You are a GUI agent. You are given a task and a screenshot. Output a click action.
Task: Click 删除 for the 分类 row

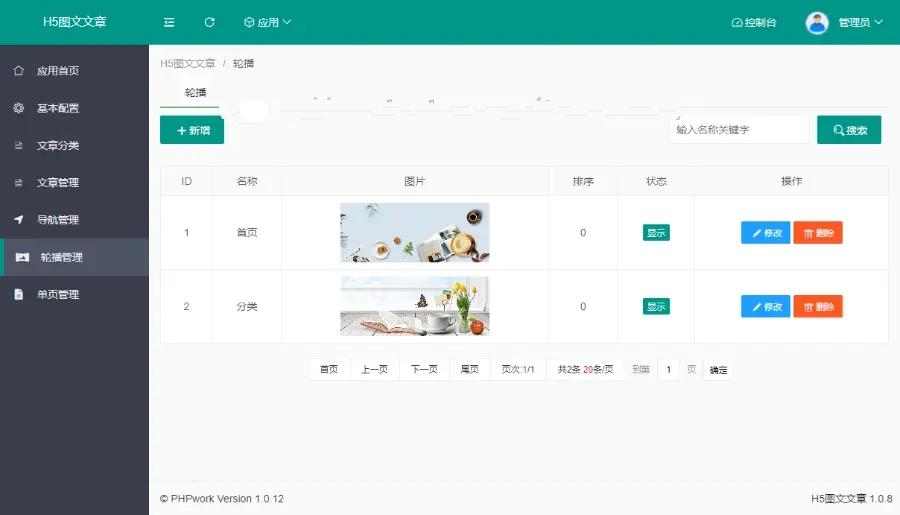point(818,306)
